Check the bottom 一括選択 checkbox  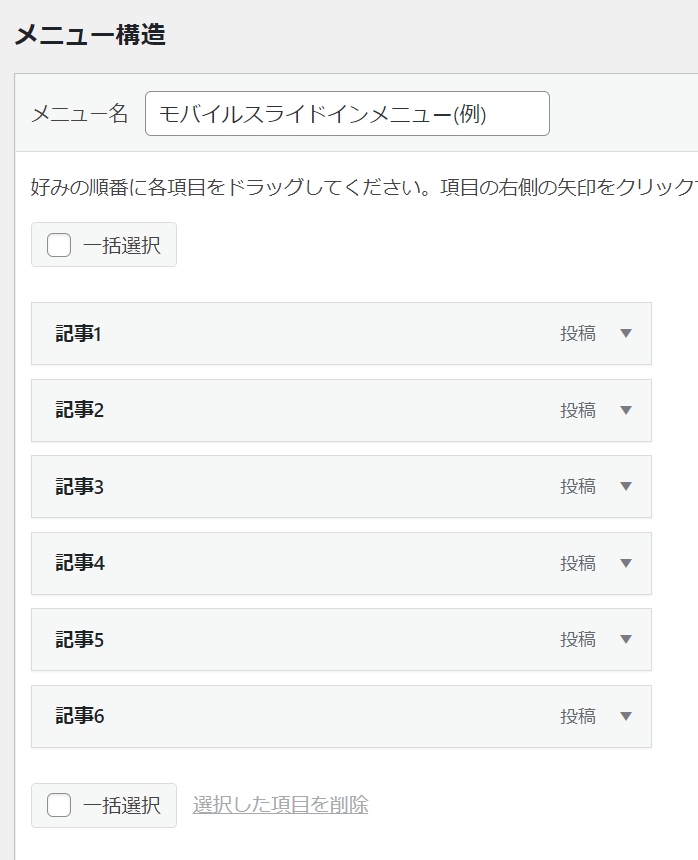coord(59,805)
